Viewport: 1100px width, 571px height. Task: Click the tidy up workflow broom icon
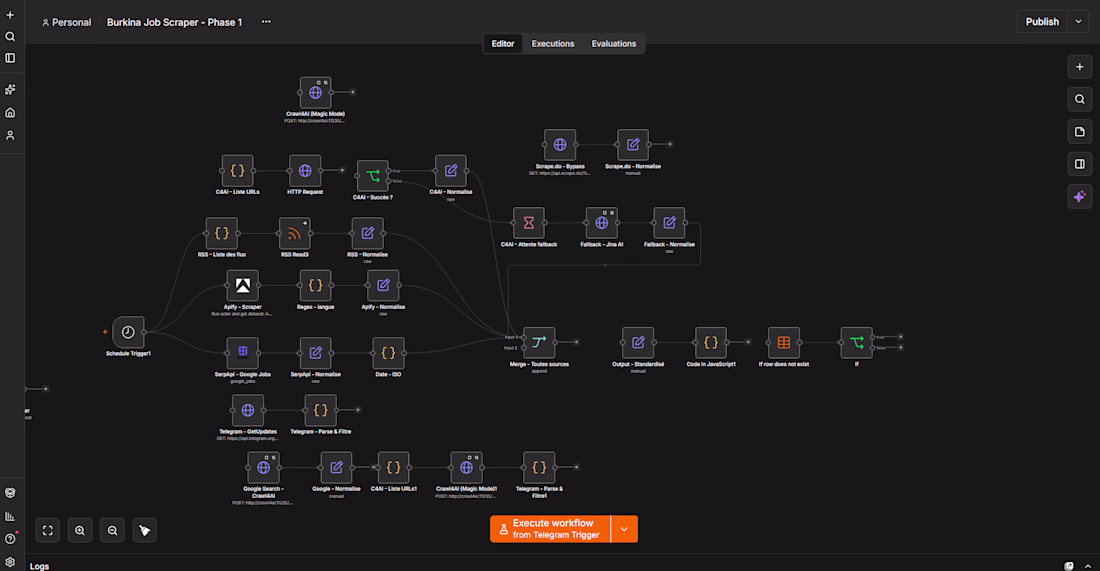pos(145,530)
